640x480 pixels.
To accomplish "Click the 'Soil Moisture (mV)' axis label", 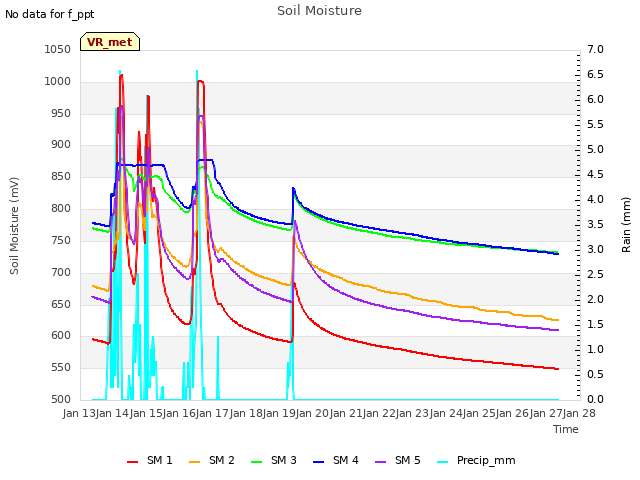I will [x=14, y=226].
